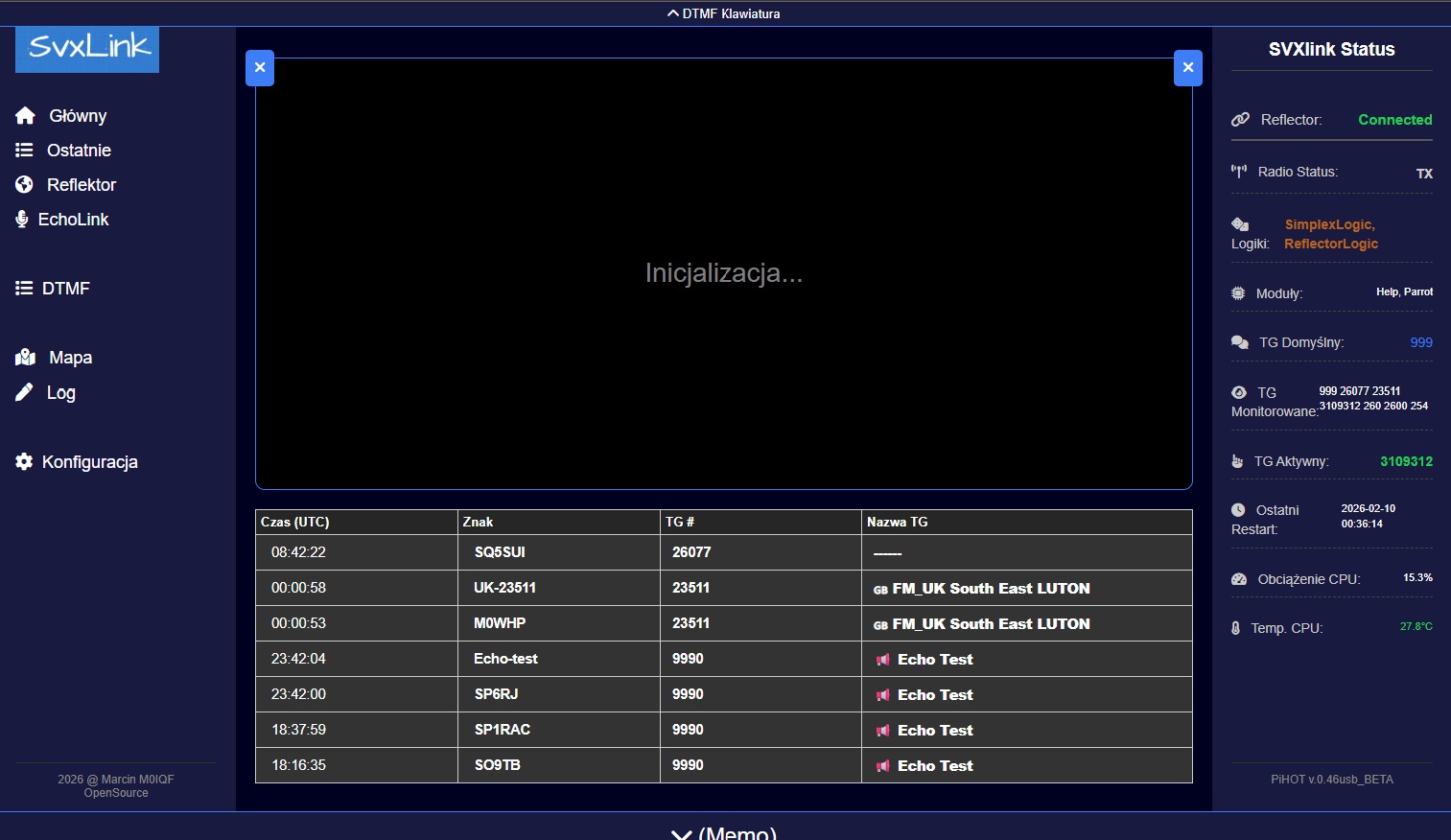Open Log via the pencil icon
Viewport: 1451px width, 840px height.
pos(24,392)
